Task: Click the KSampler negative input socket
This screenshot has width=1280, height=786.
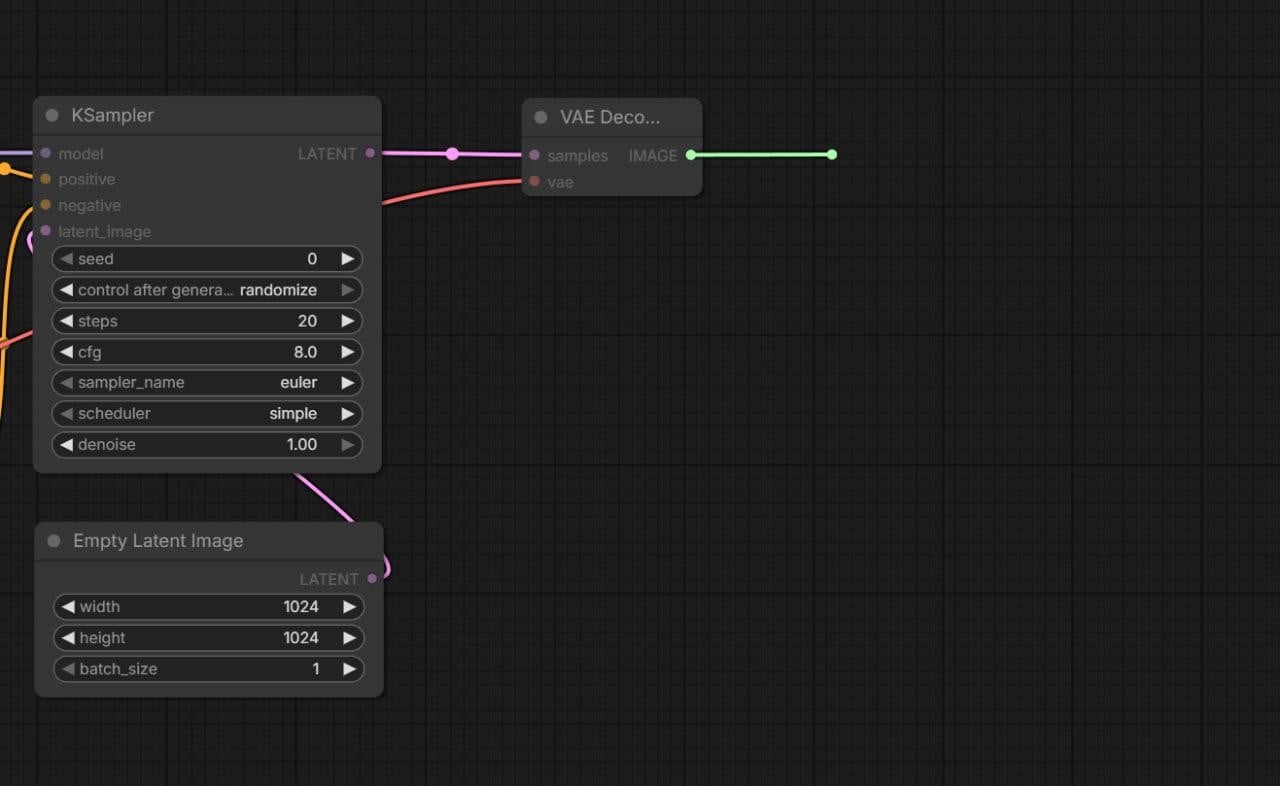Action: [46, 205]
